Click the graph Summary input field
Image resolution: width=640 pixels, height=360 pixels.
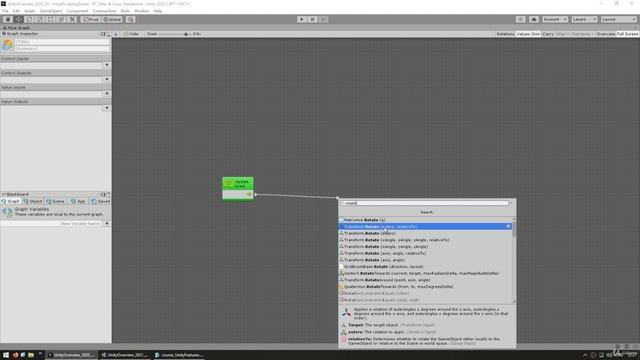click(62, 48)
